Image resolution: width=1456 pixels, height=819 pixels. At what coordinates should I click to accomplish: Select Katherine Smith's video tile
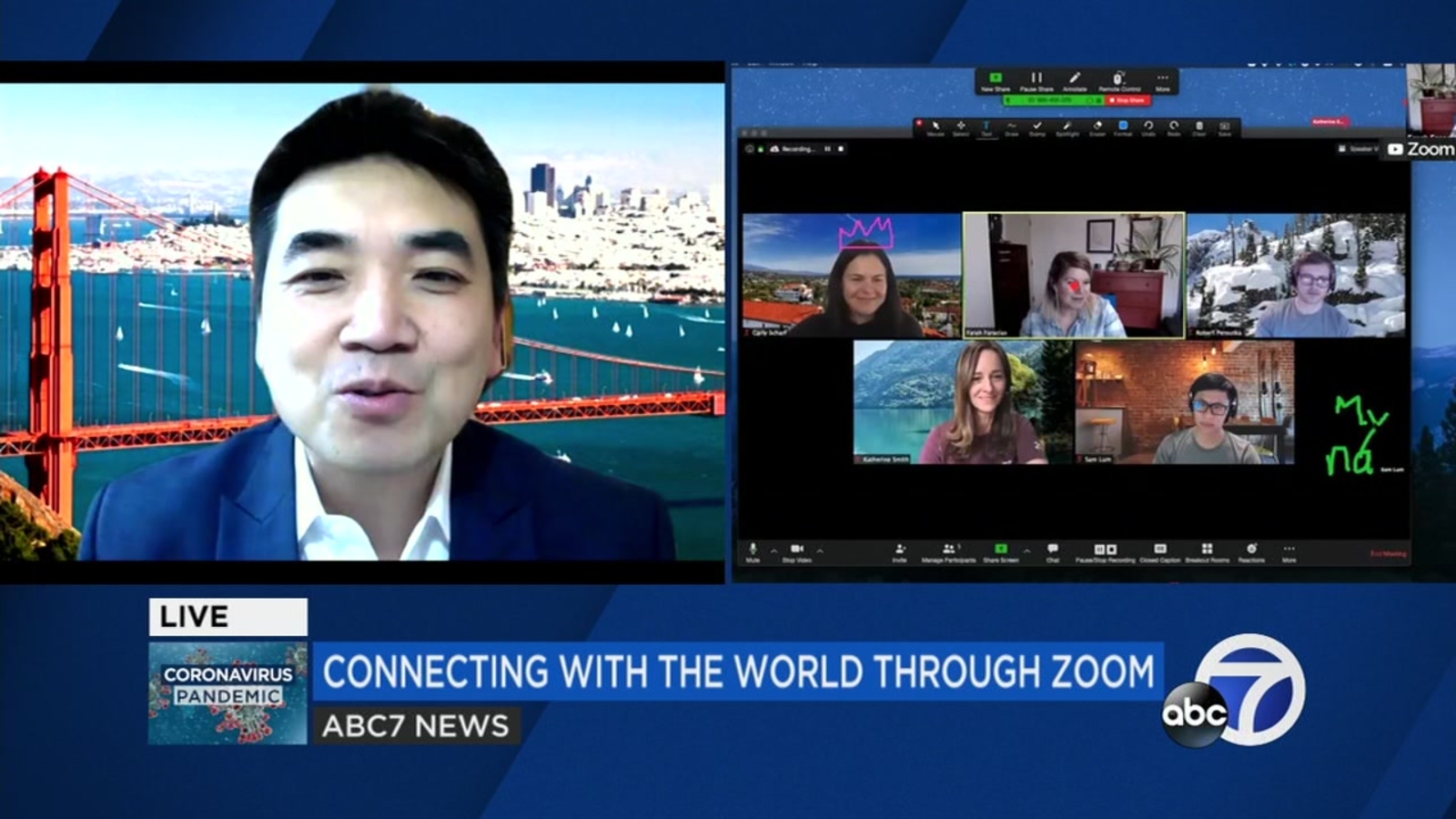click(x=963, y=402)
